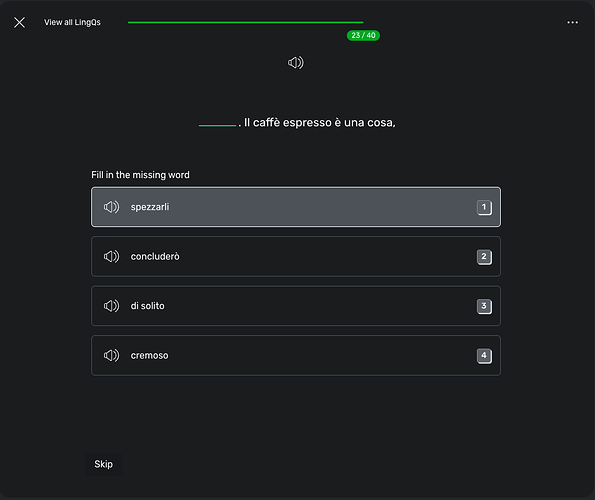The width and height of the screenshot is (595, 500).
Task: Play audio for concluderò
Action: [x=111, y=256]
